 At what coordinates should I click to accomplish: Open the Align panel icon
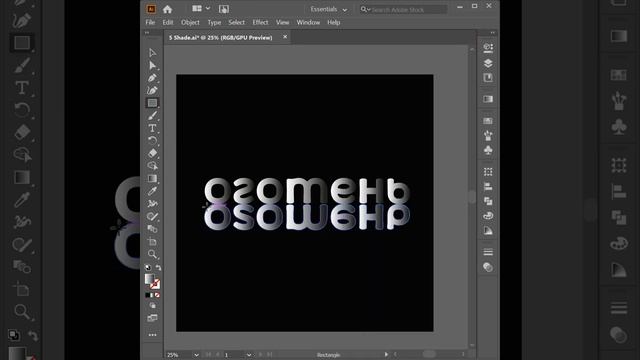(488, 187)
